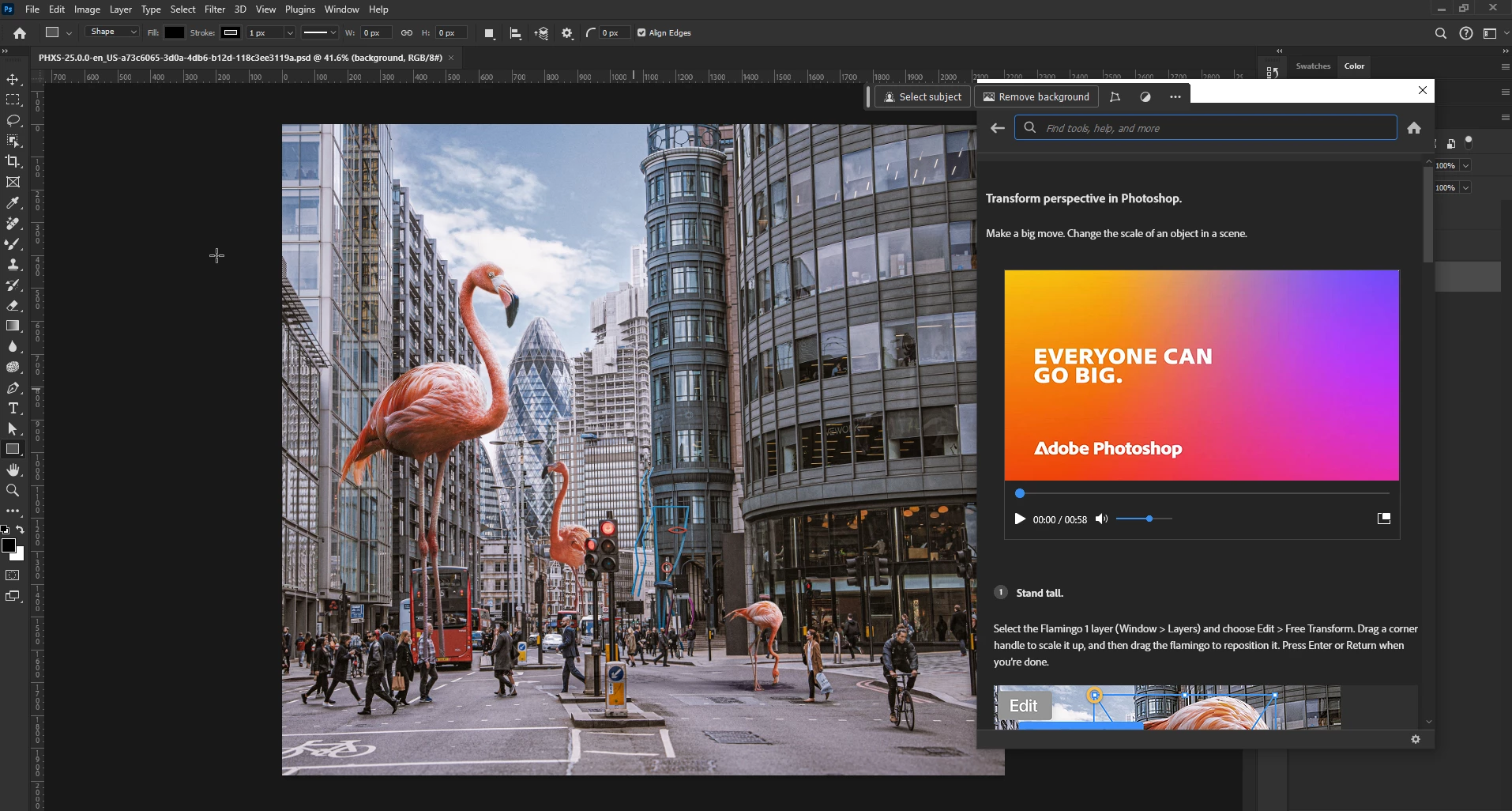Open path arrangement options
This screenshot has width=1512, height=811.
[x=541, y=33]
